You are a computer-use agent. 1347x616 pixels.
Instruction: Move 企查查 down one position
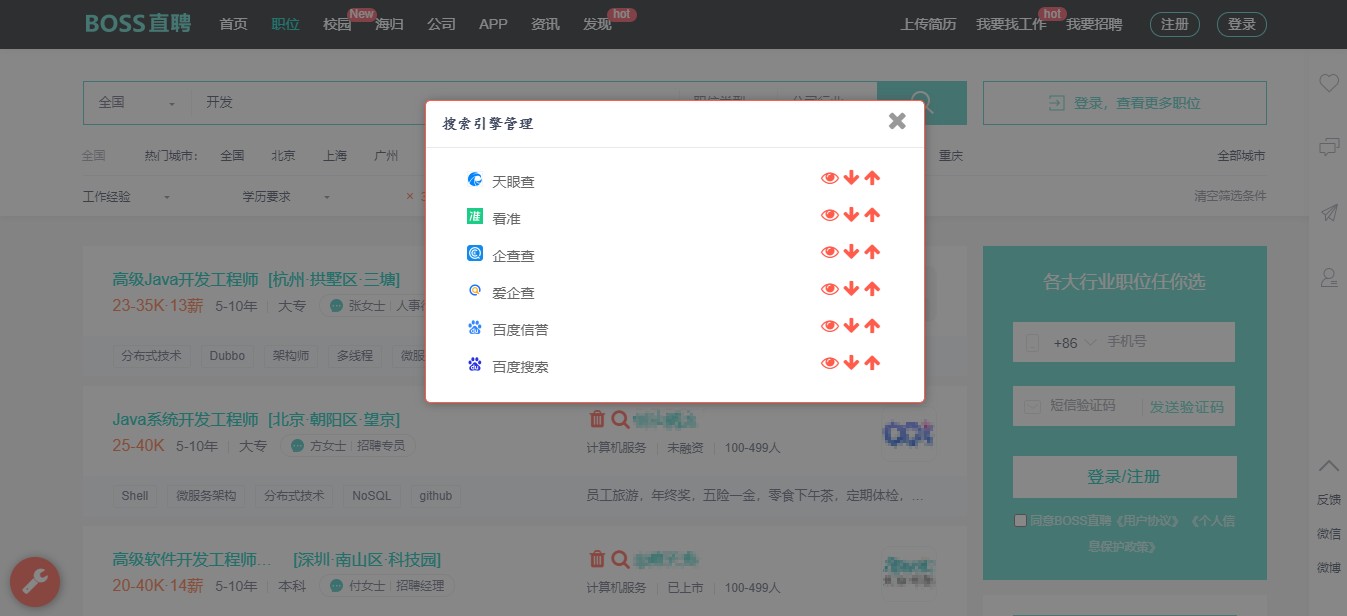click(851, 252)
